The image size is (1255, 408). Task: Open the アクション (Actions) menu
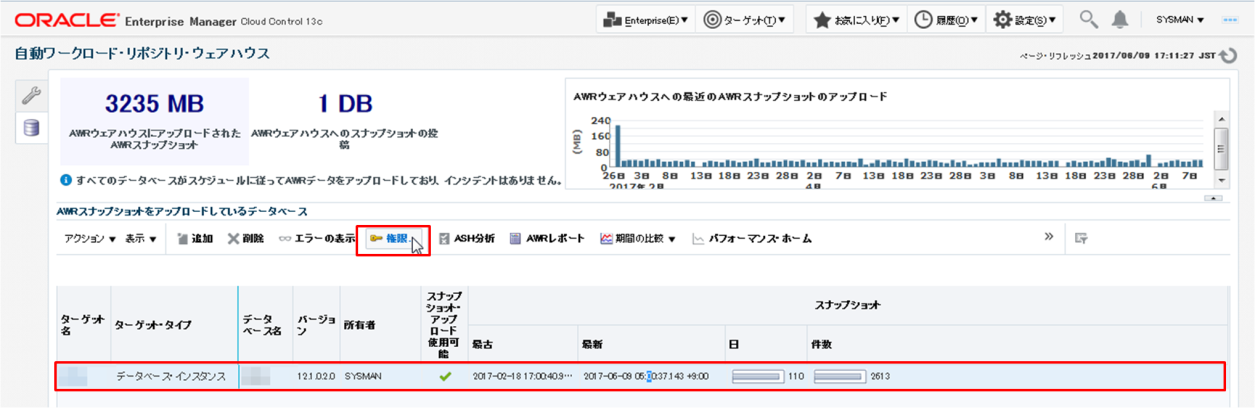(x=90, y=239)
